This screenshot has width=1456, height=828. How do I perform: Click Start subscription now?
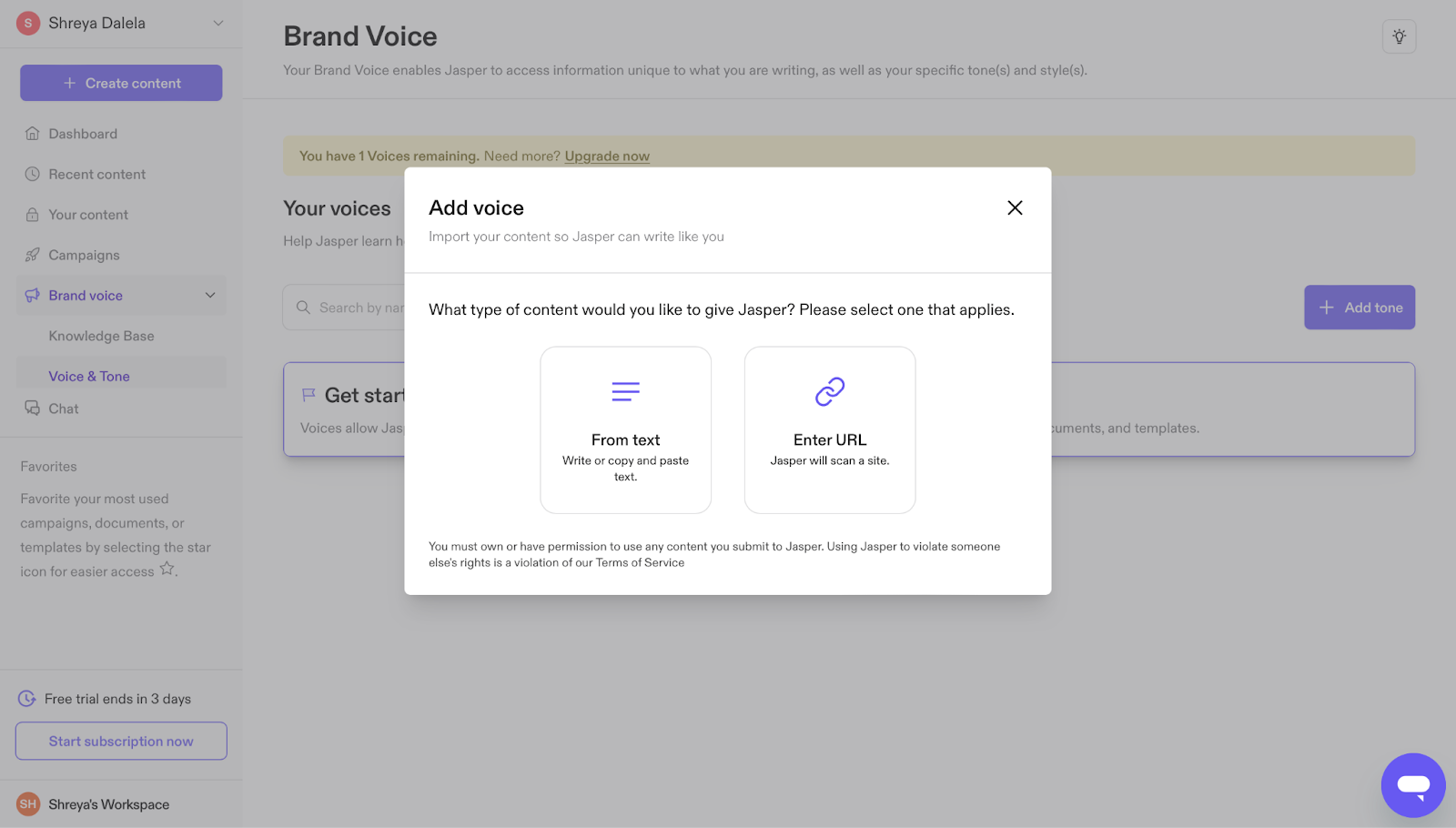[121, 741]
